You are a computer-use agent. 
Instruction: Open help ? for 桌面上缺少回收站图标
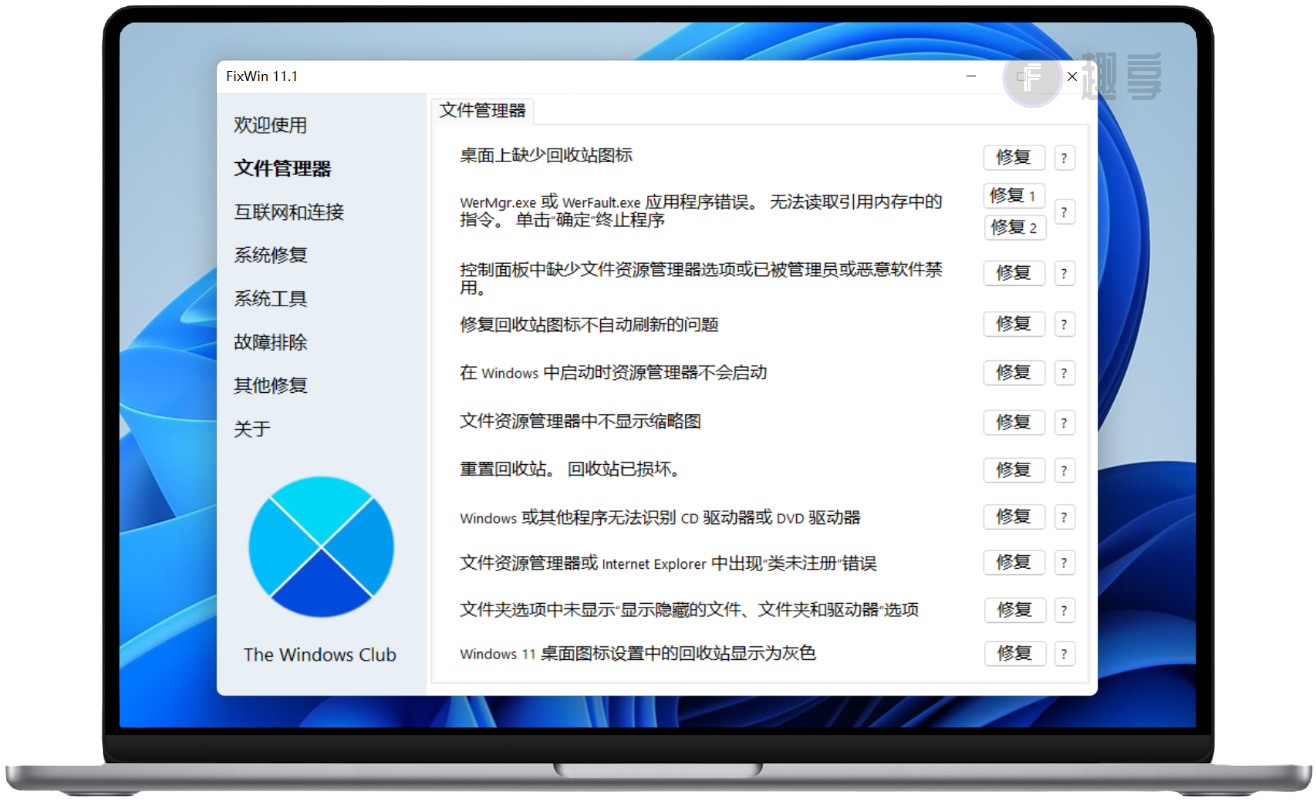tap(1064, 159)
